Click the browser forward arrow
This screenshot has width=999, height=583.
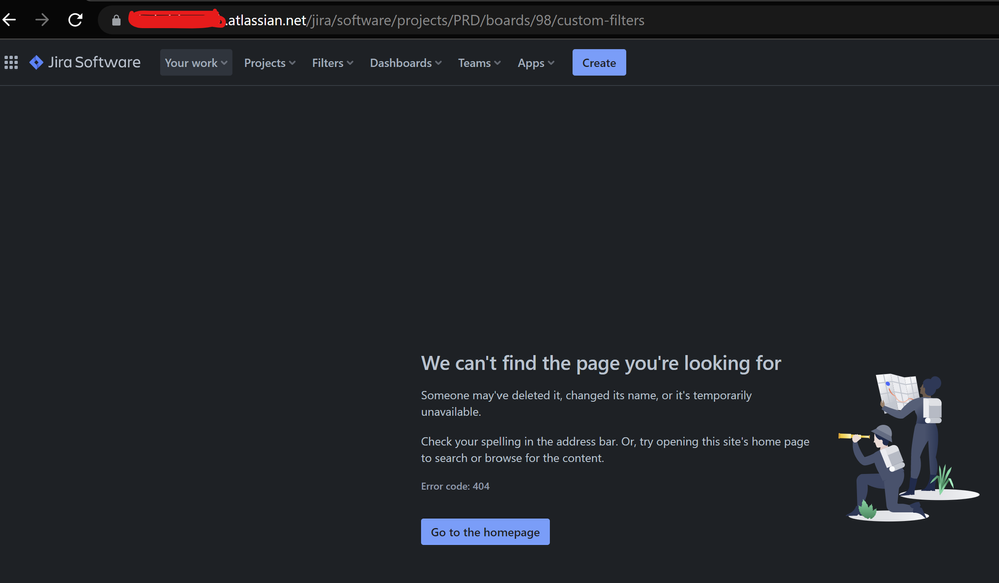tap(42, 20)
